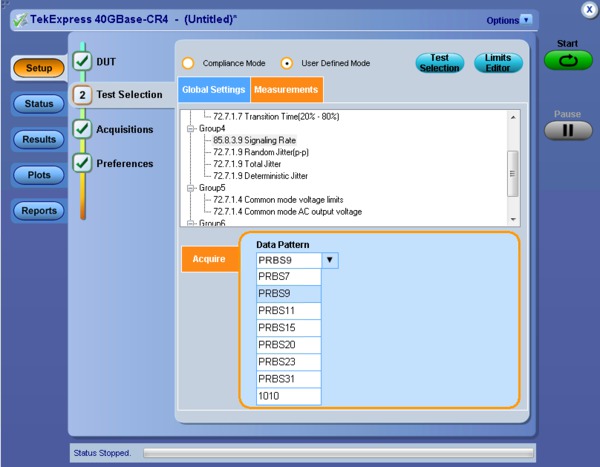Image resolution: width=600 pixels, height=467 pixels.
Task: Click the DUT step checkmark icon
Action: coord(83,62)
